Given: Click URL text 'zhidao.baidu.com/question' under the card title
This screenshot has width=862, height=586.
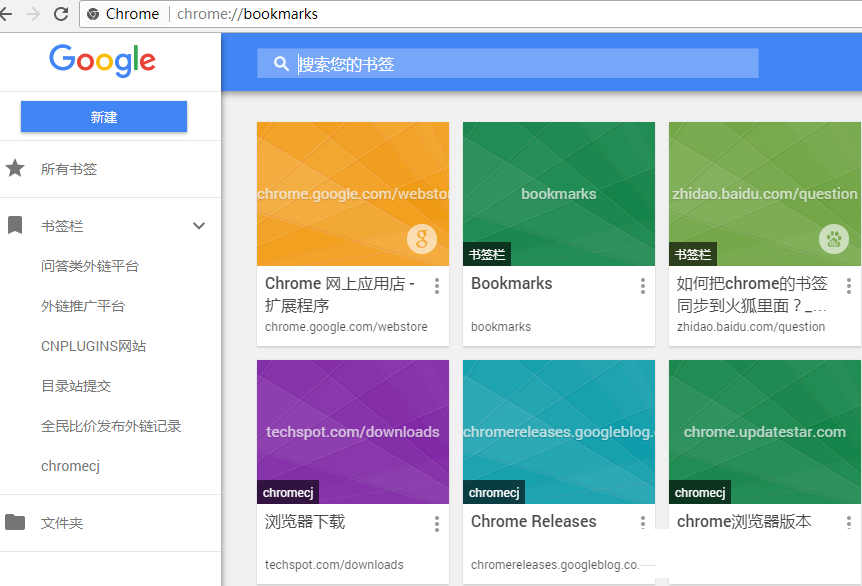Looking at the screenshot, I should click(751, 327).
